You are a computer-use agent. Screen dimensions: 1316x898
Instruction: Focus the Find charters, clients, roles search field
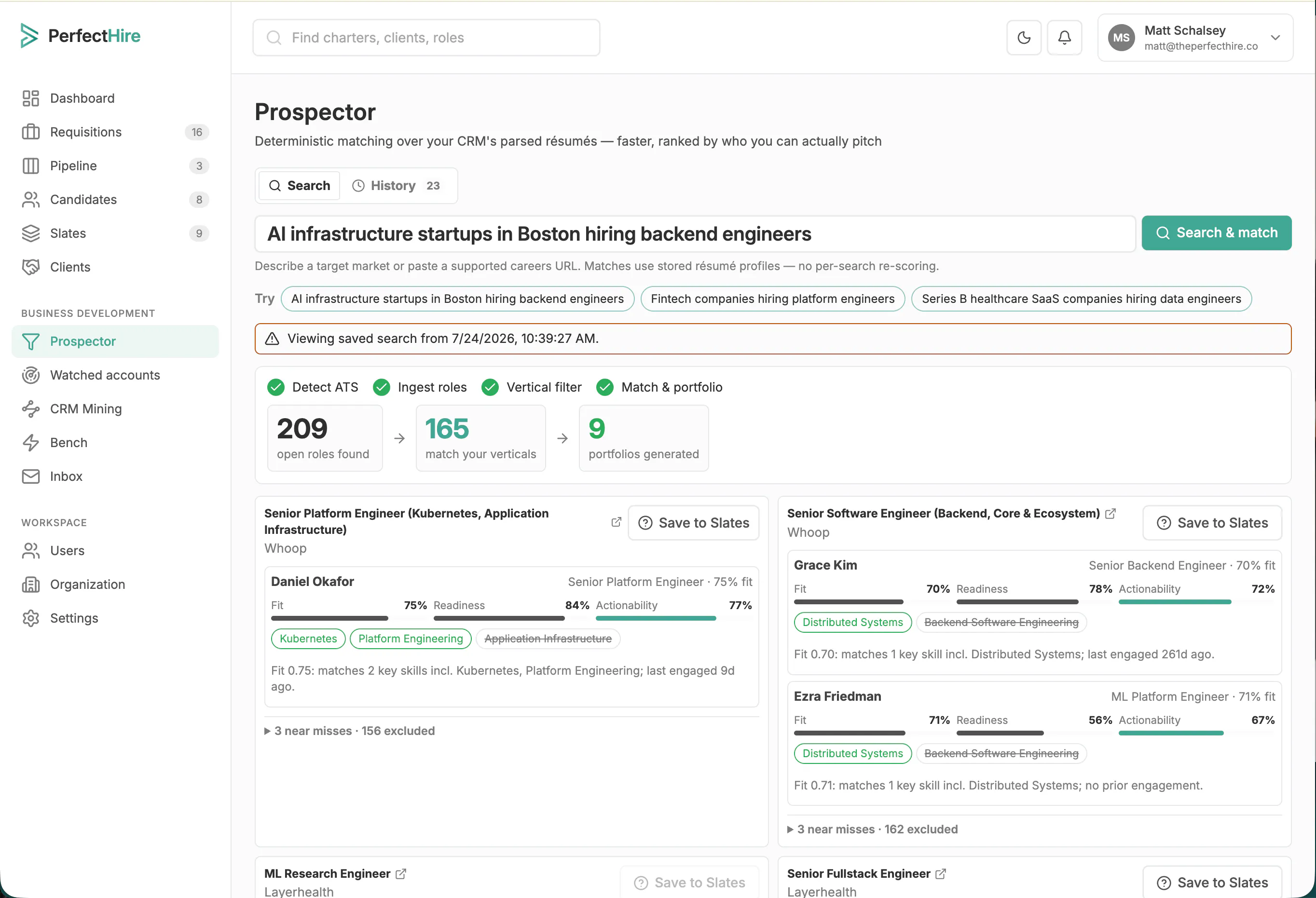426,38
